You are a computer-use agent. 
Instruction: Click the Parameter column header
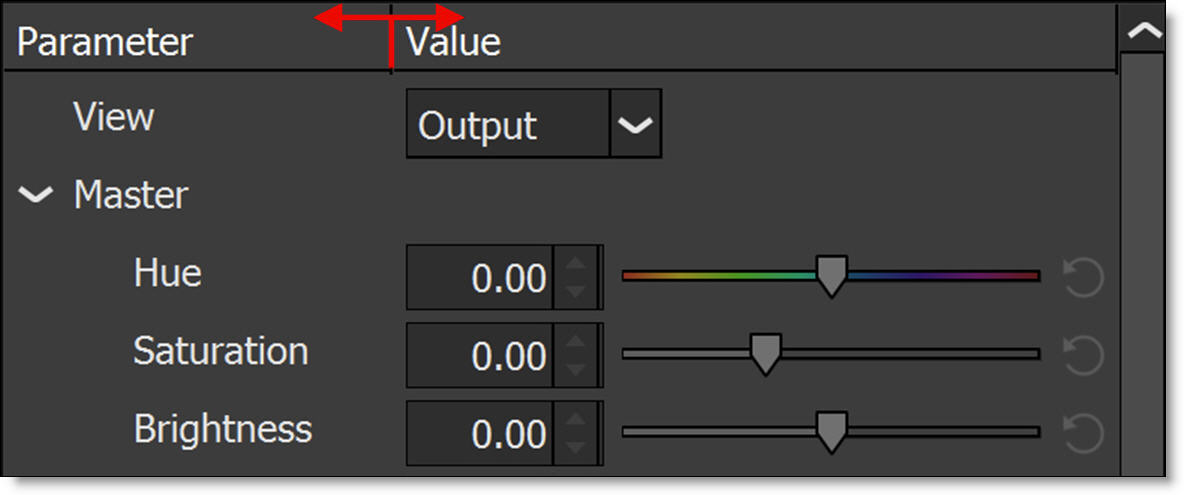pos(105,43)
